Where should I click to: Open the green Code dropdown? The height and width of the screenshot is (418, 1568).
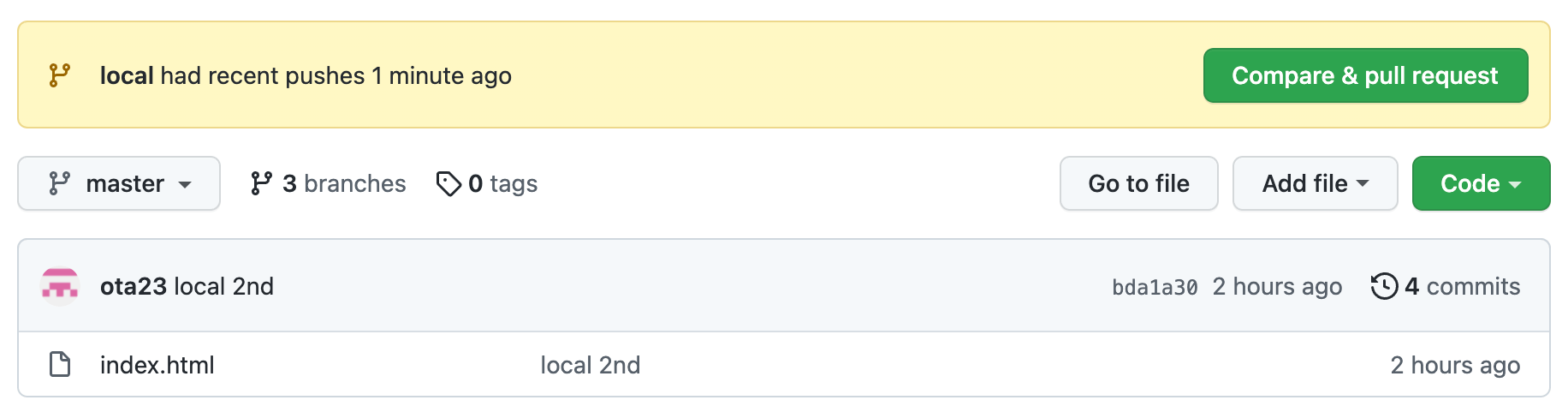tap(1481, 183)
